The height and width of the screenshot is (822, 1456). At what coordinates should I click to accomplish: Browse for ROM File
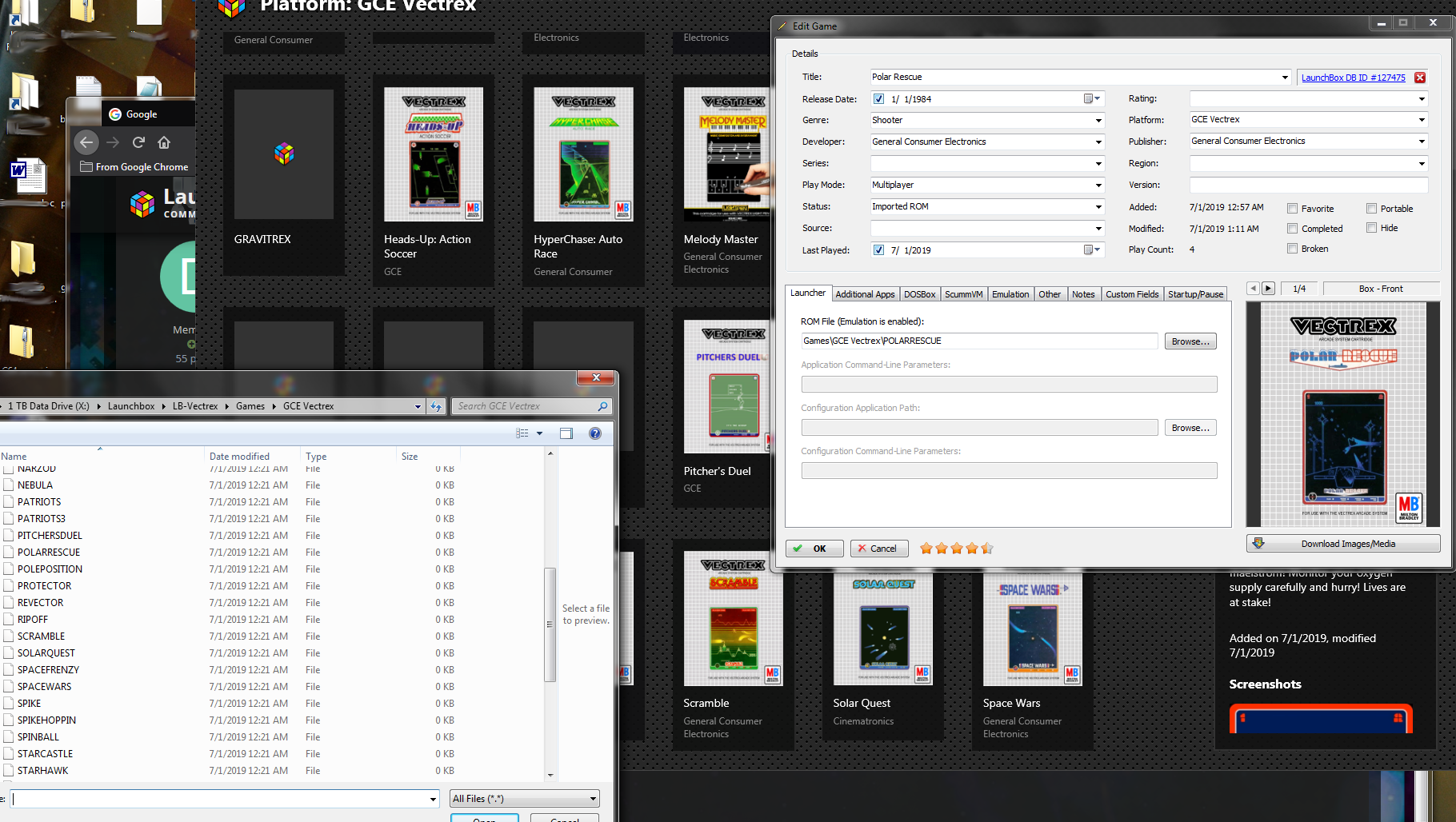pos(1190,341)
